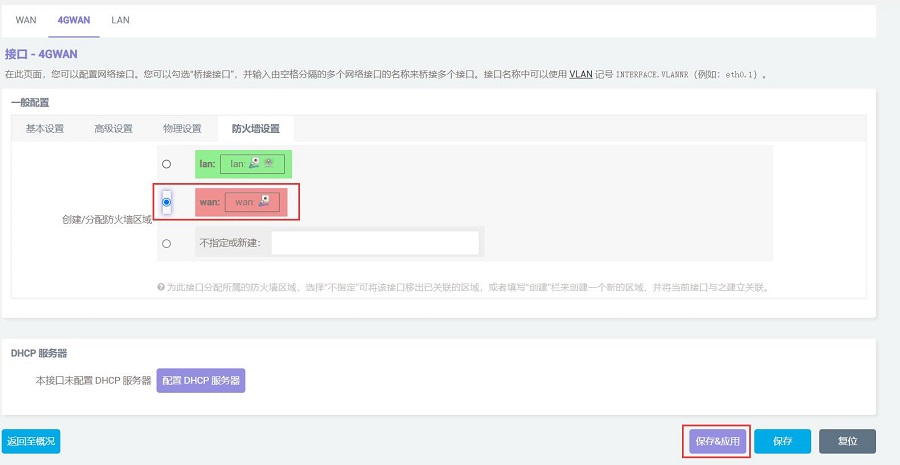The width and height of the screenshot is (900, 465).
Task: Select the unspecified or create radio button
Action: (x=166, y=243)
